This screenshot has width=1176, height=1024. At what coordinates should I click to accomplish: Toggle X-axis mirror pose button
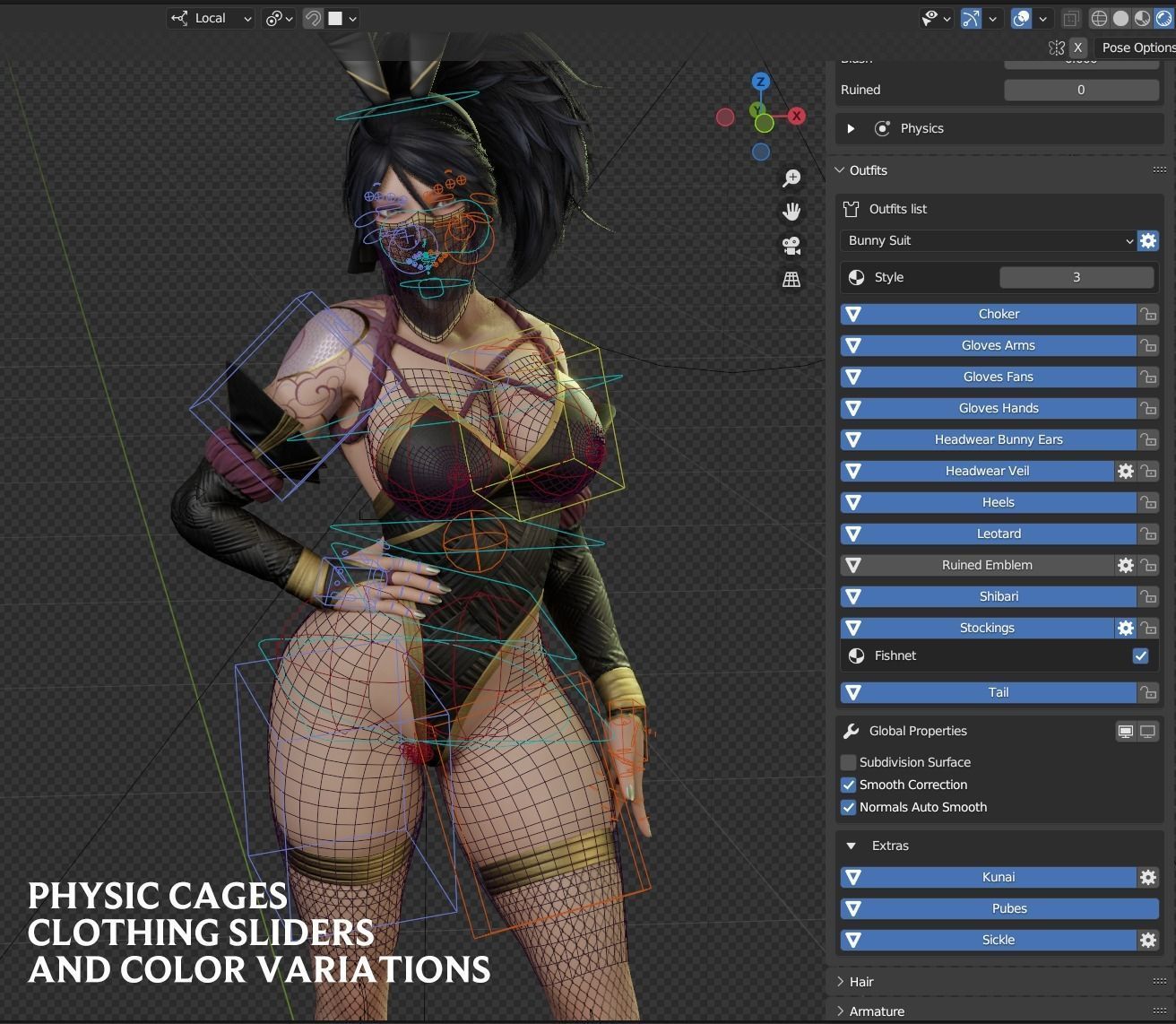tap(1077, 48)
